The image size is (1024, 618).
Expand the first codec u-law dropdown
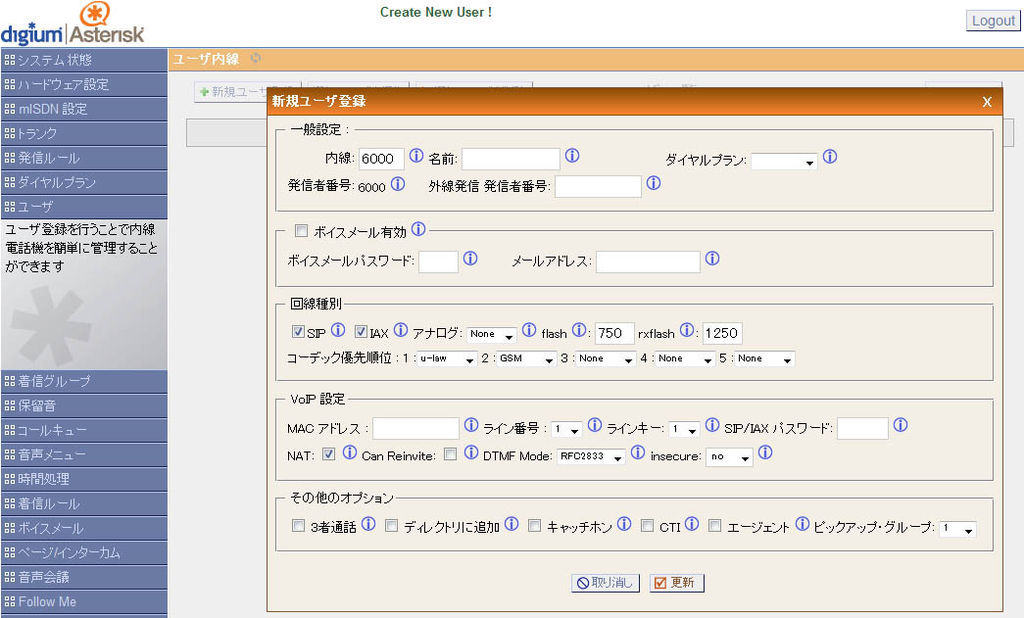(x=446, y=359)
